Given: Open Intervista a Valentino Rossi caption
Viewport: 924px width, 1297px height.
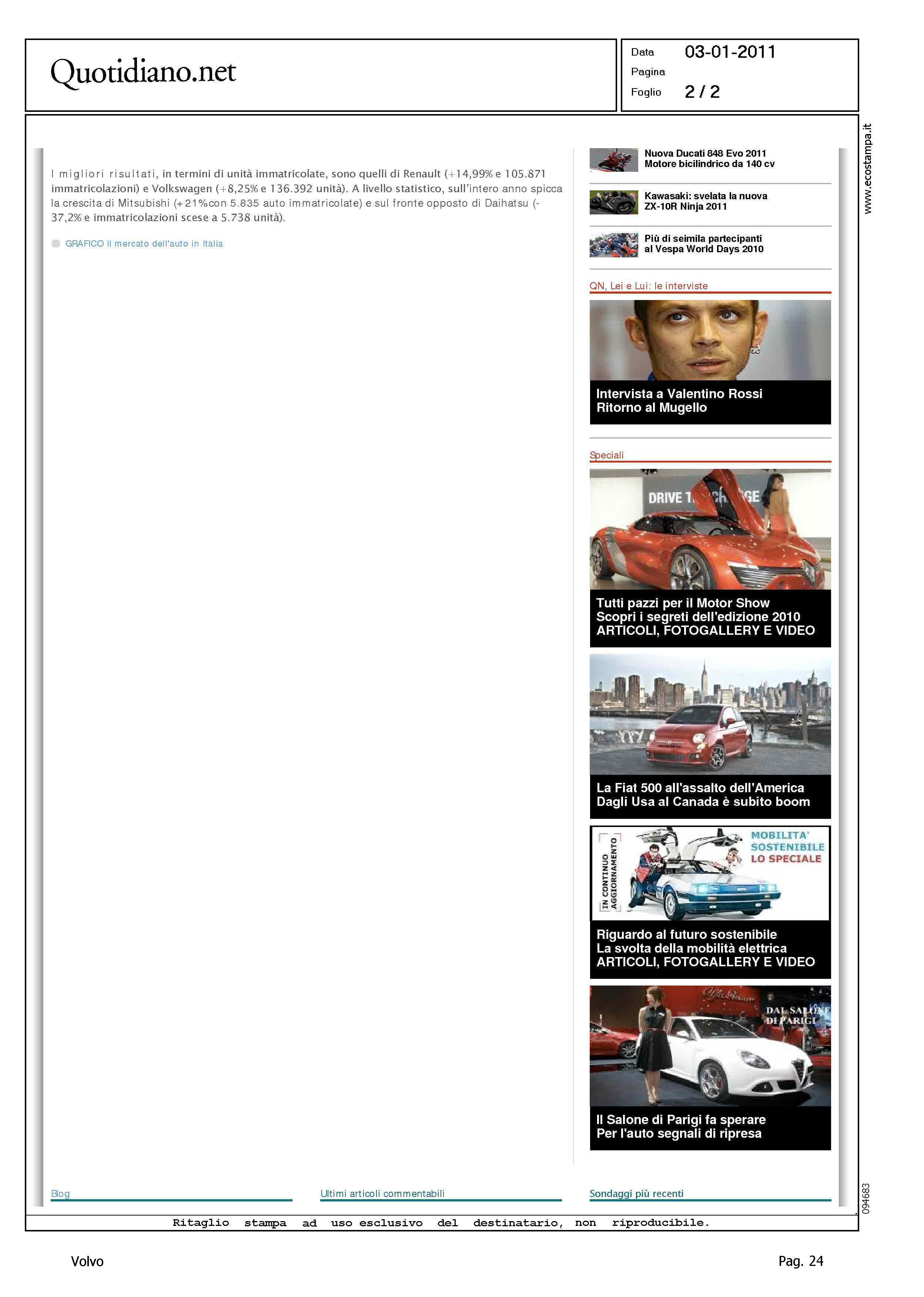Looking at the screenshot, I should 679,401.
